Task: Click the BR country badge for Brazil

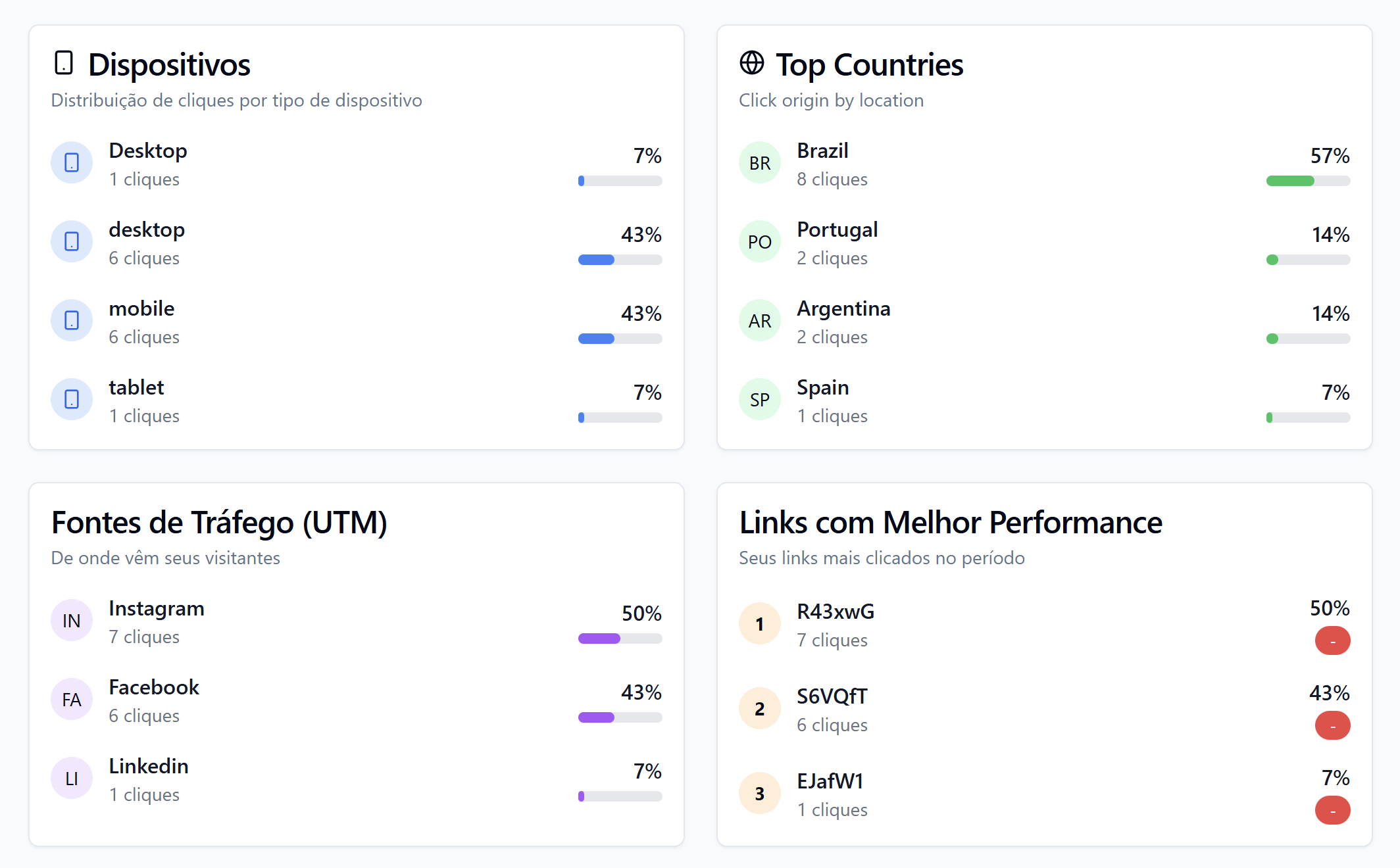Action: pos(760,162)
